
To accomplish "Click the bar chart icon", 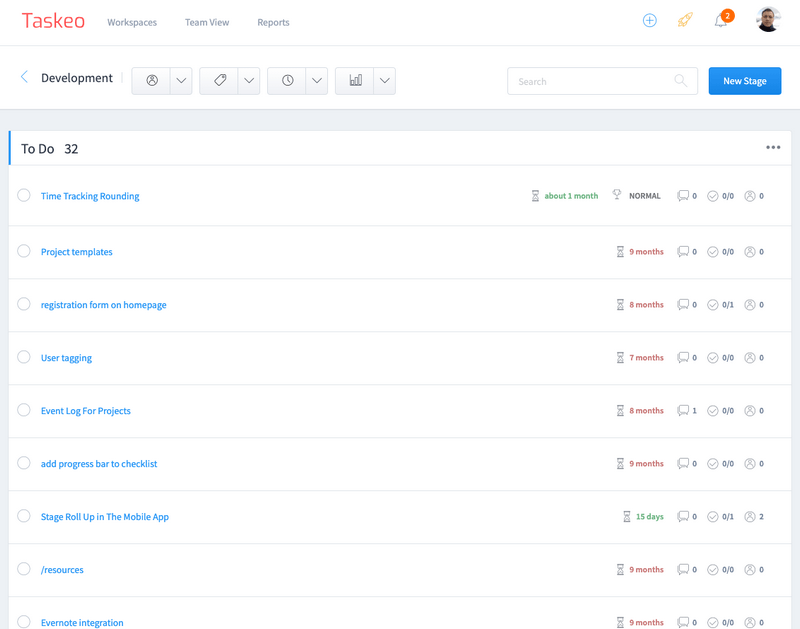I will (355, 81).
